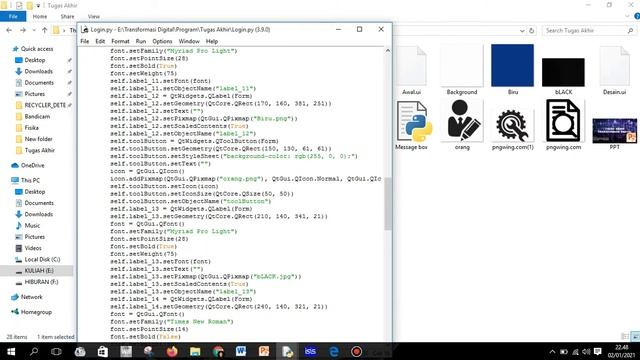The image size is (640, 360).
Task: Refresh the Explorer folder view
Action: 531,31
